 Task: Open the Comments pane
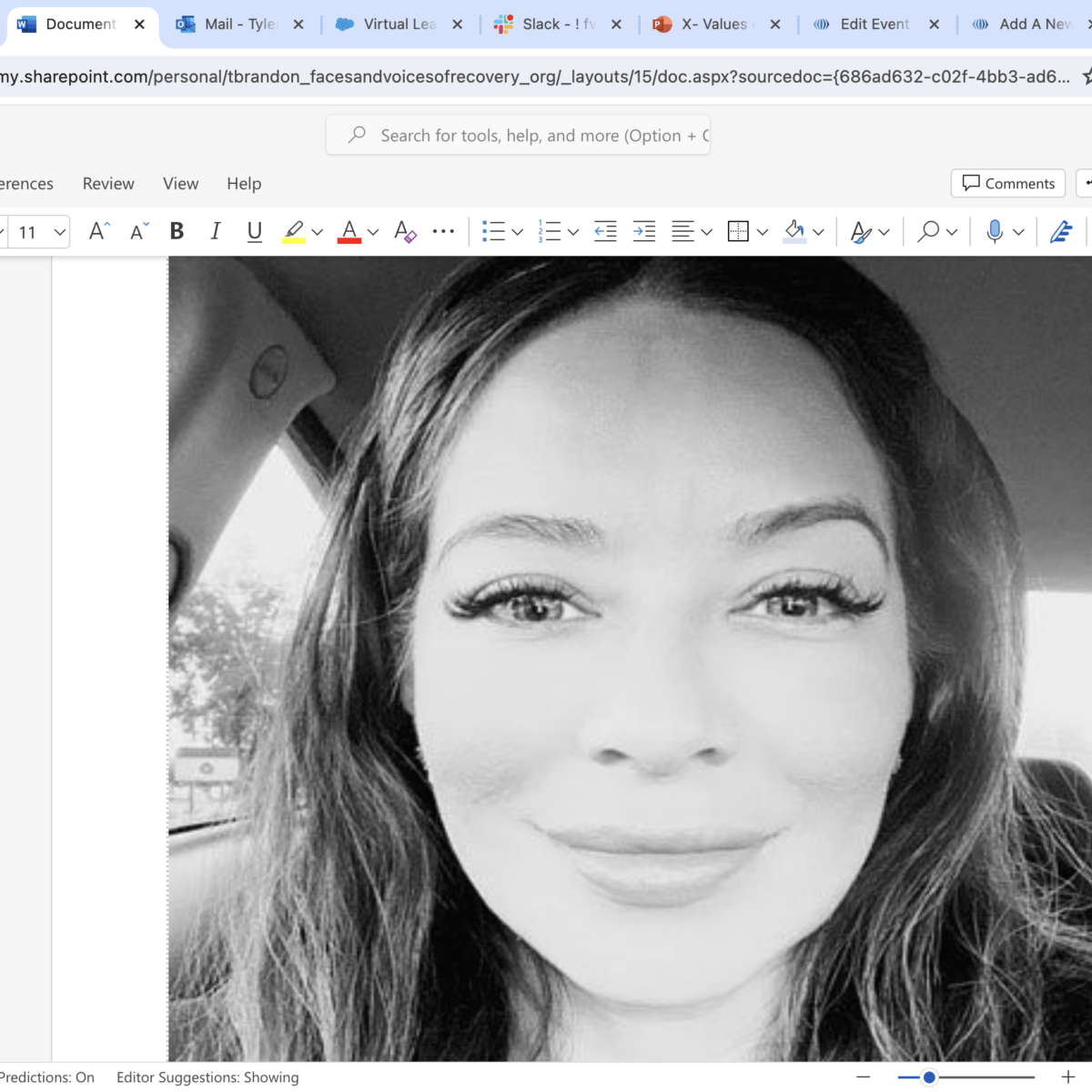[x=1008, y=184]
